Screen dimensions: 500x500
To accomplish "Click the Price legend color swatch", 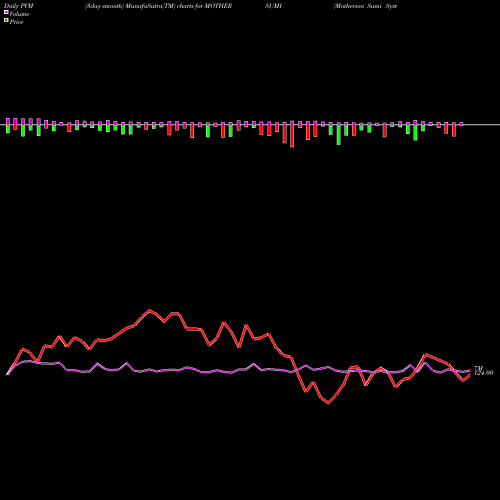I will tap(6, 21).
